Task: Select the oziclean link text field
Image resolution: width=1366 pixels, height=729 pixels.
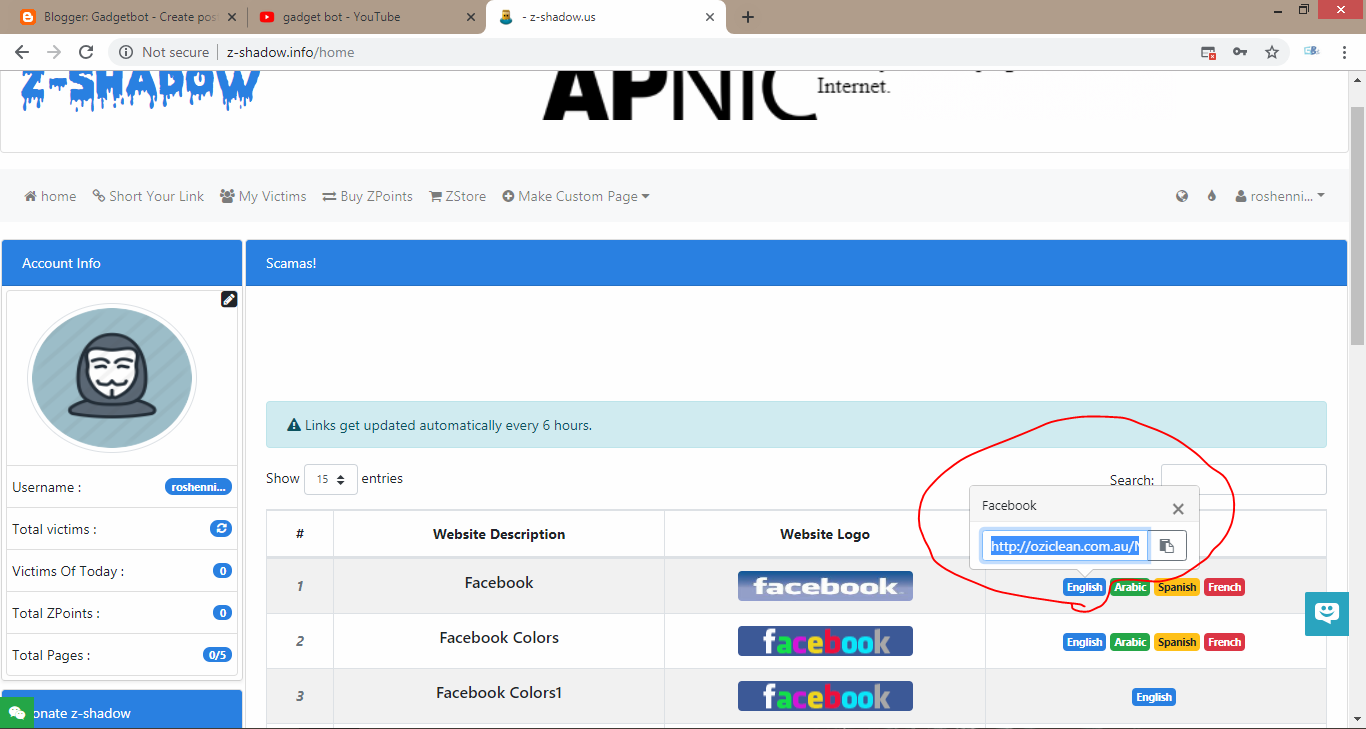Action: [1064, 546]
